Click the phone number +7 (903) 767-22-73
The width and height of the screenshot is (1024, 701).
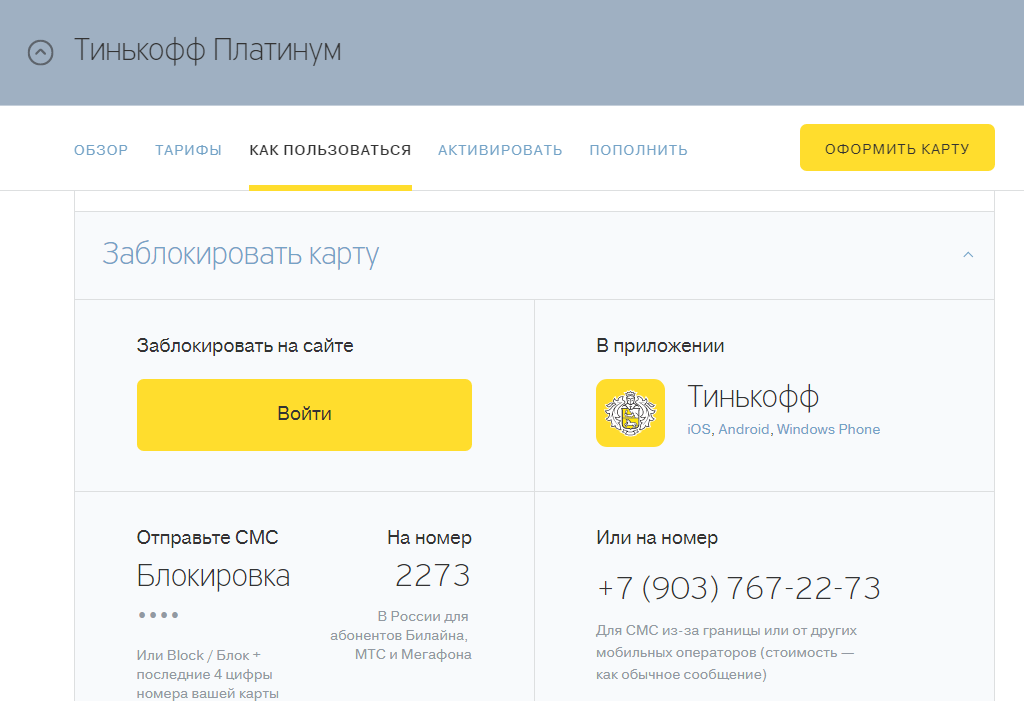(739, 588)
